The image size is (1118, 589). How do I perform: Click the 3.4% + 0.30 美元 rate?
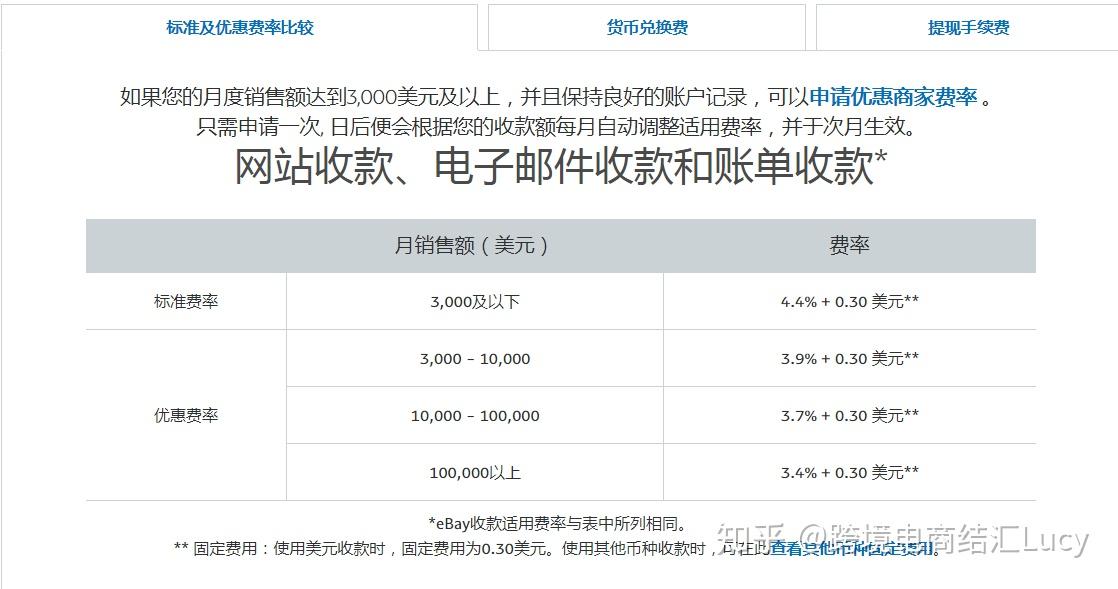point(849,473)
